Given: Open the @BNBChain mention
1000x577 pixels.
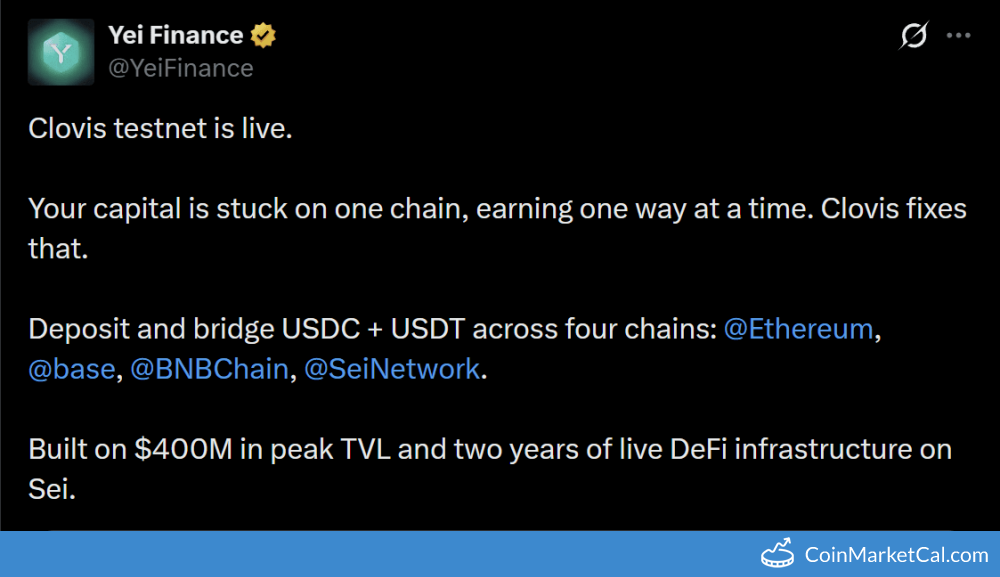Looking at the screenshot, I should pyautogui.click(x=210, y=369).
